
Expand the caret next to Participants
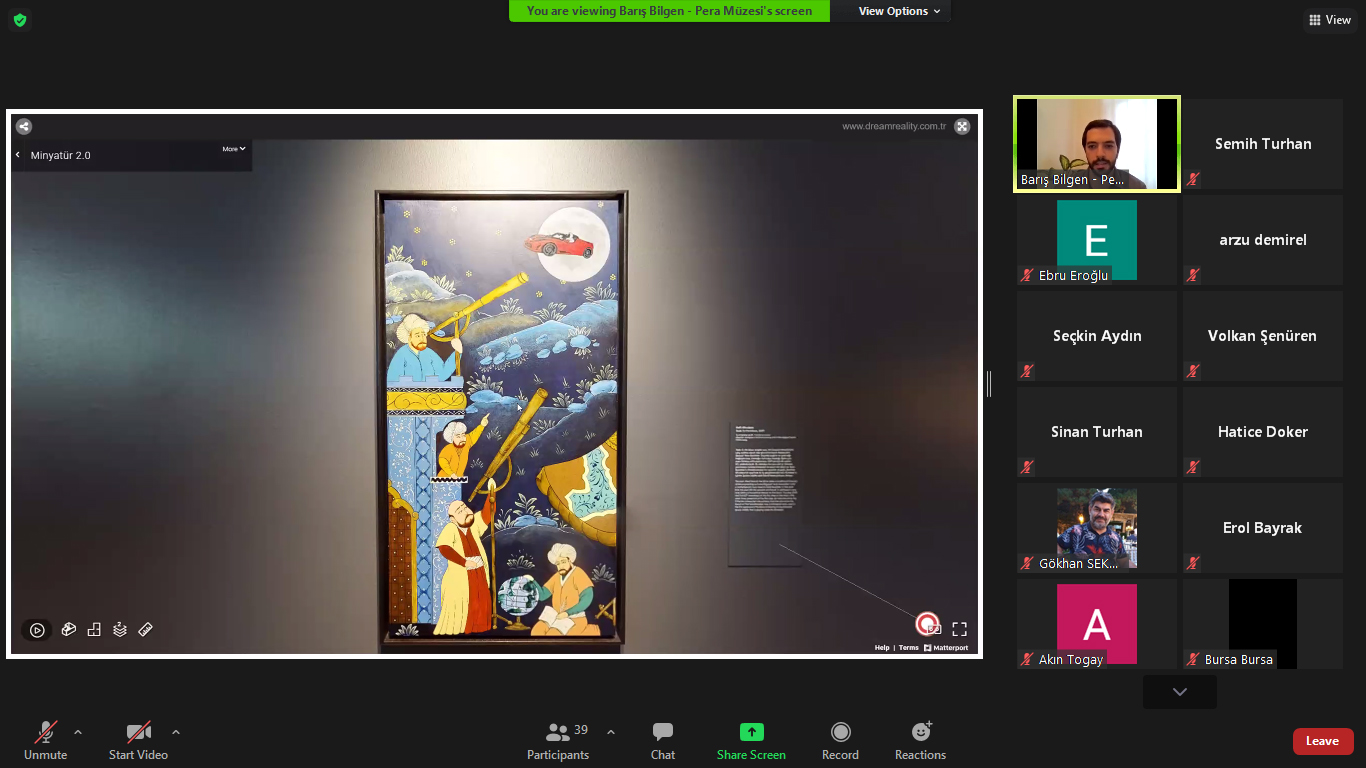(611, 732)
